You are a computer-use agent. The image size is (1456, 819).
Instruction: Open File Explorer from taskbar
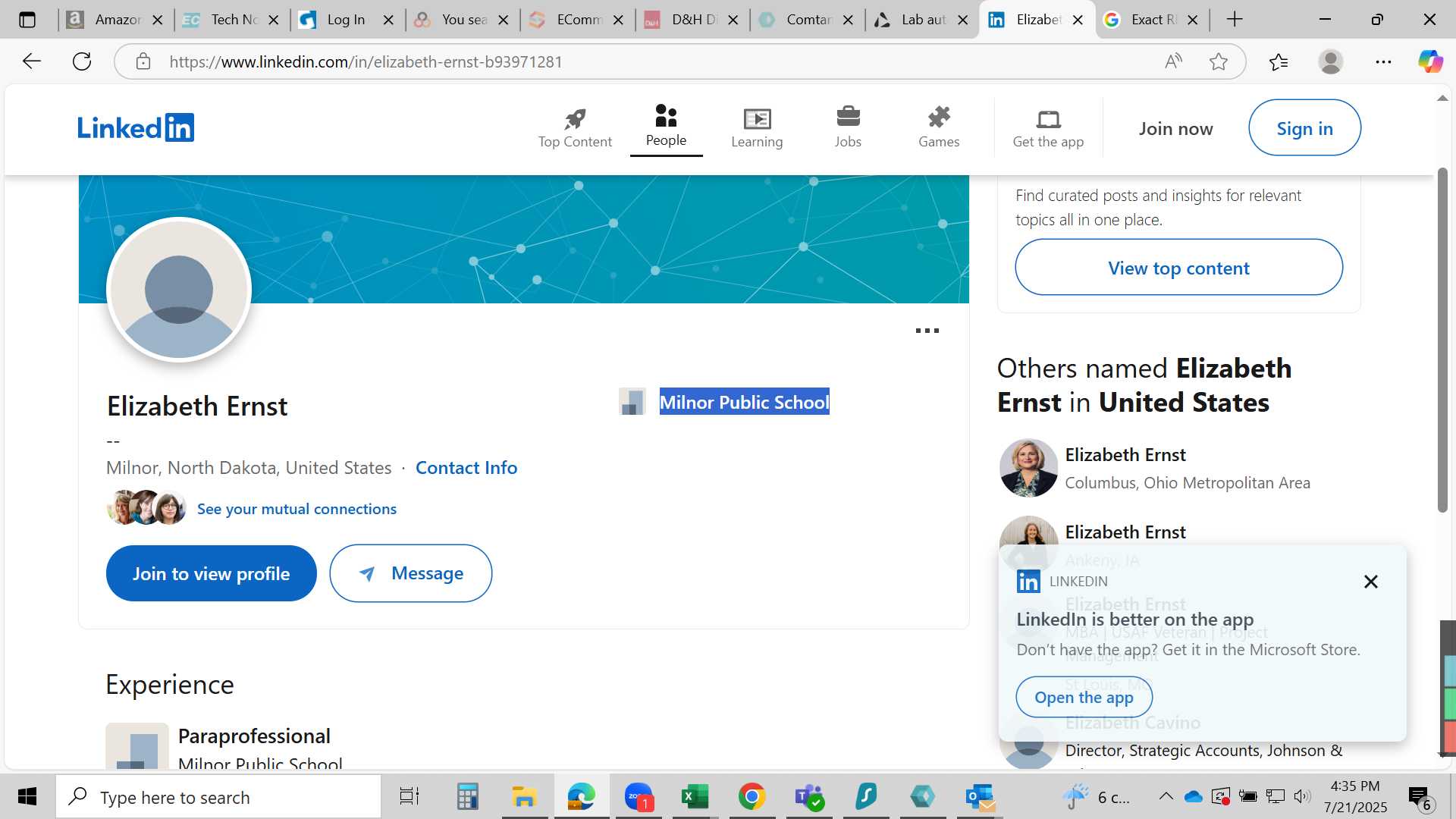[x=524, y=796]
